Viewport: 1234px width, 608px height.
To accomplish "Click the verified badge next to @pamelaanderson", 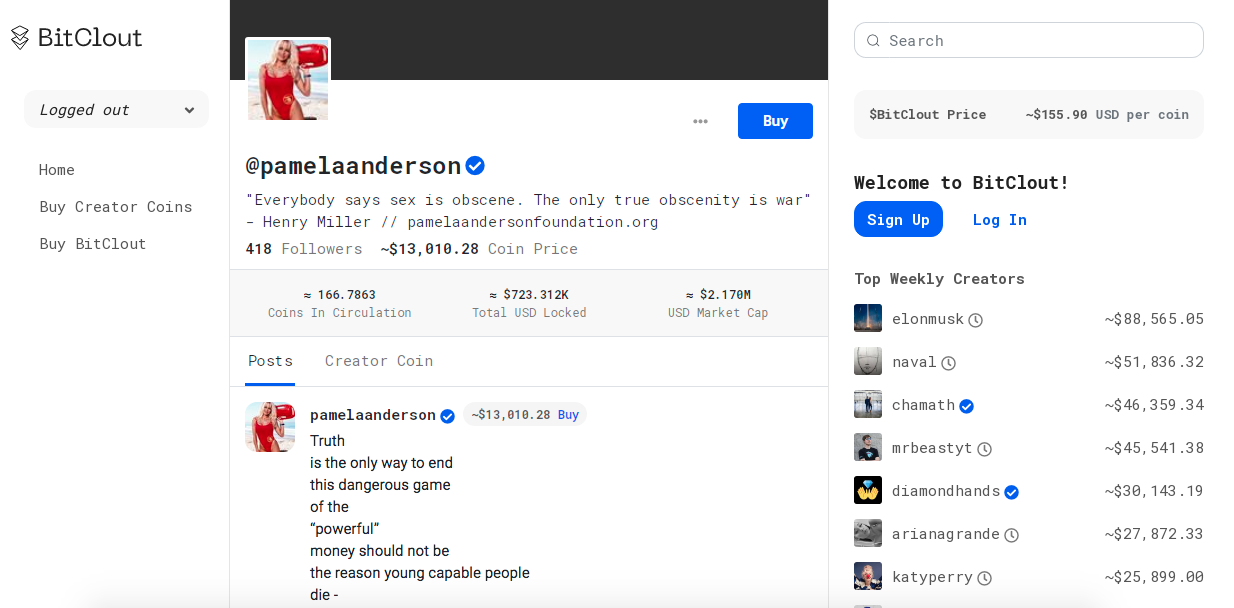I will 475,166.
